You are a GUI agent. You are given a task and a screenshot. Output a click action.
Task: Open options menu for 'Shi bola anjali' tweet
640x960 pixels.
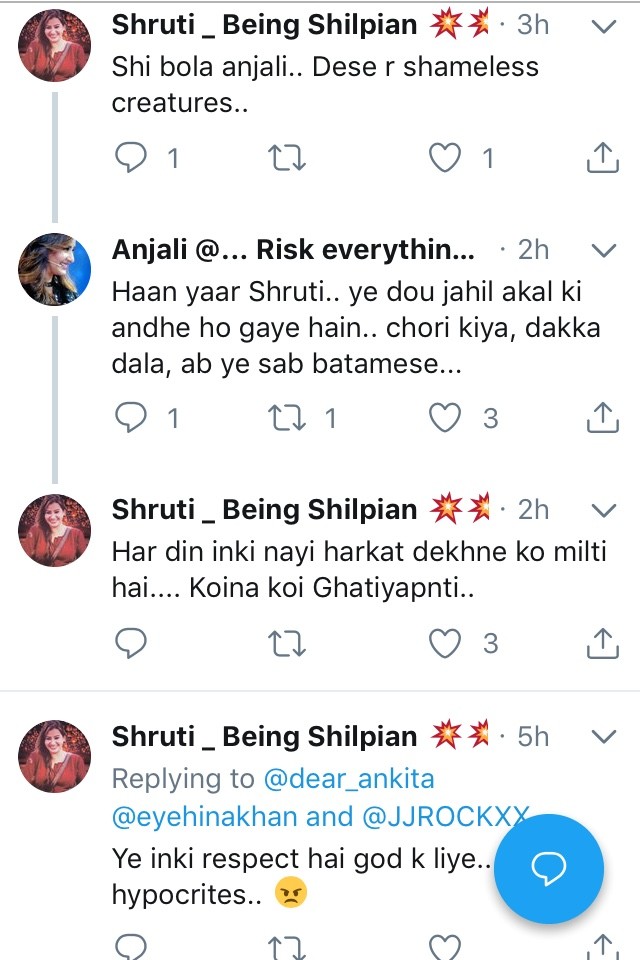pyautogui.click(x=603, y=27)
